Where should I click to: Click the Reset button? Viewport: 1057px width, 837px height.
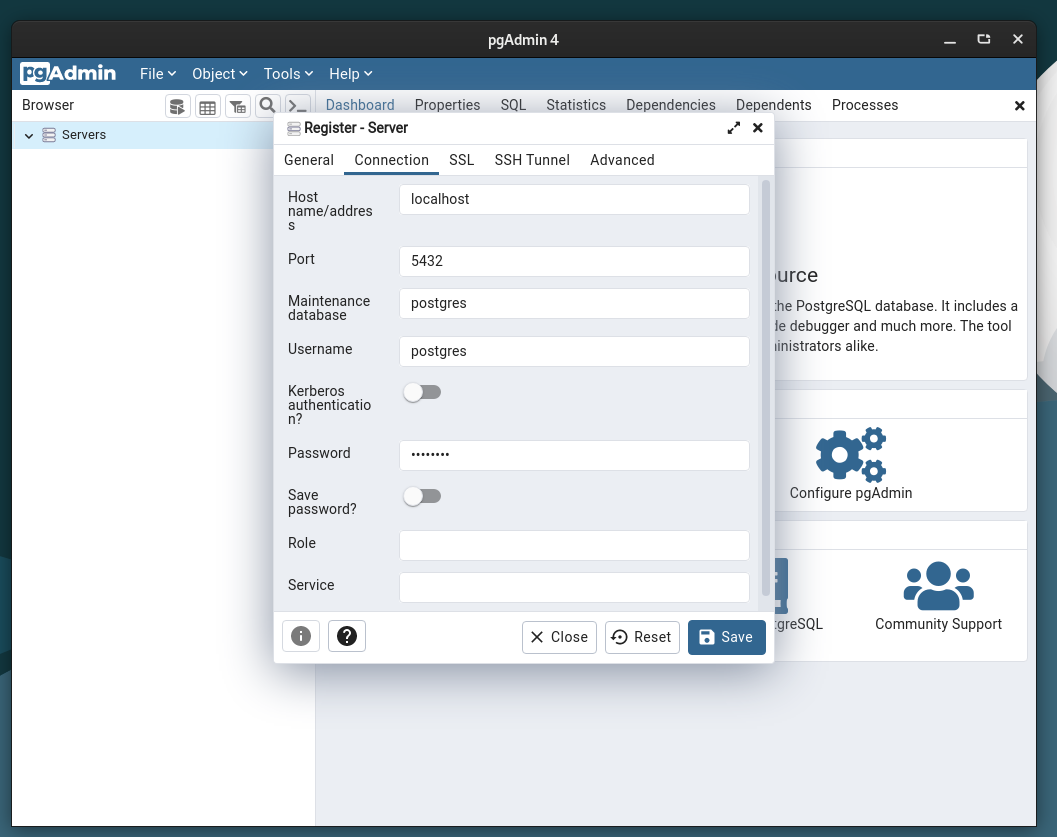click(642, 638)
